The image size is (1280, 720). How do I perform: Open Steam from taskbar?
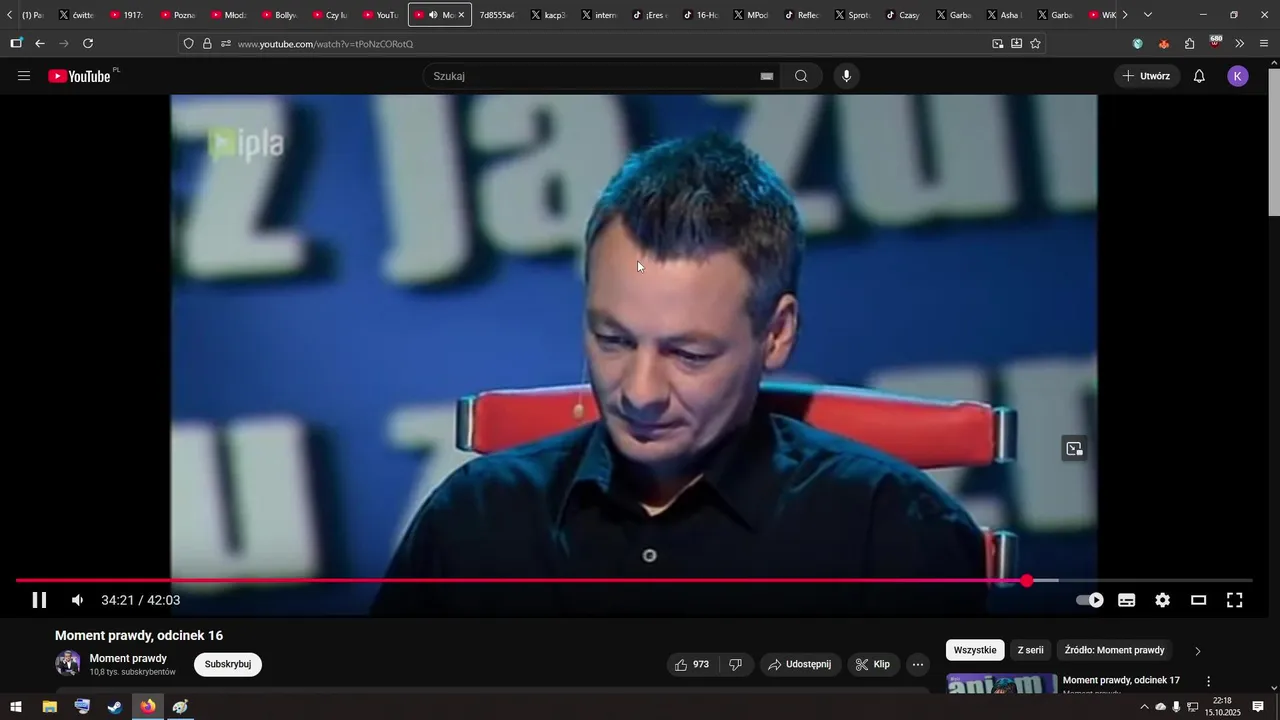coord(115,707)
